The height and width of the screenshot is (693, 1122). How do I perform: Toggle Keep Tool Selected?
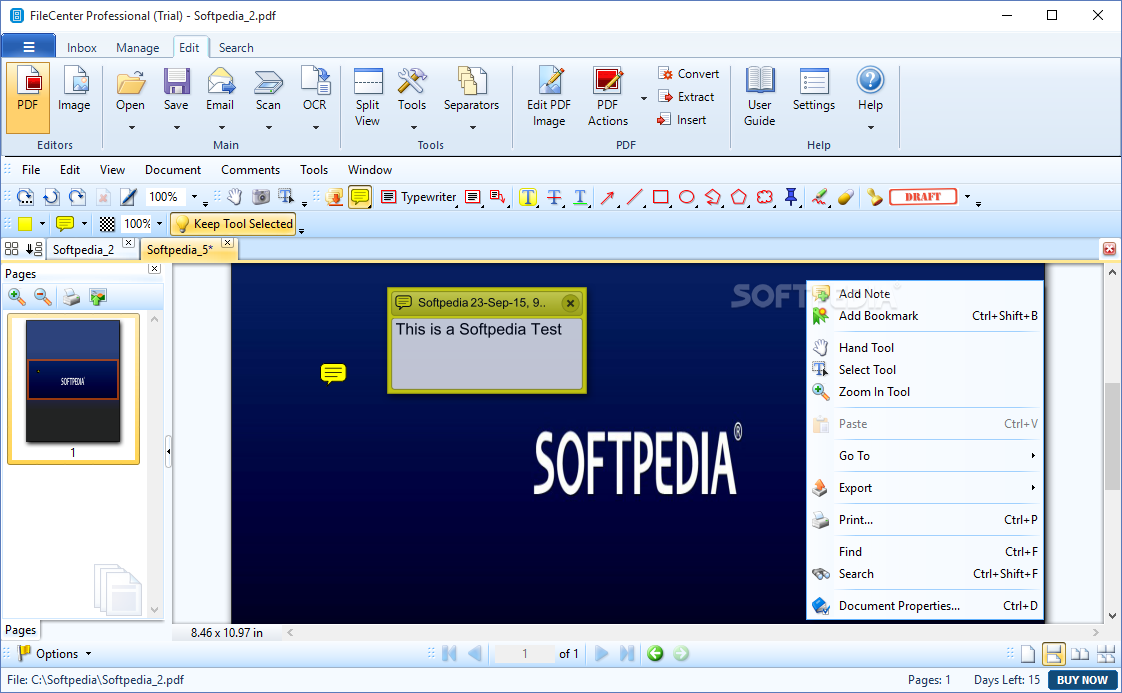tap(233, 224)
